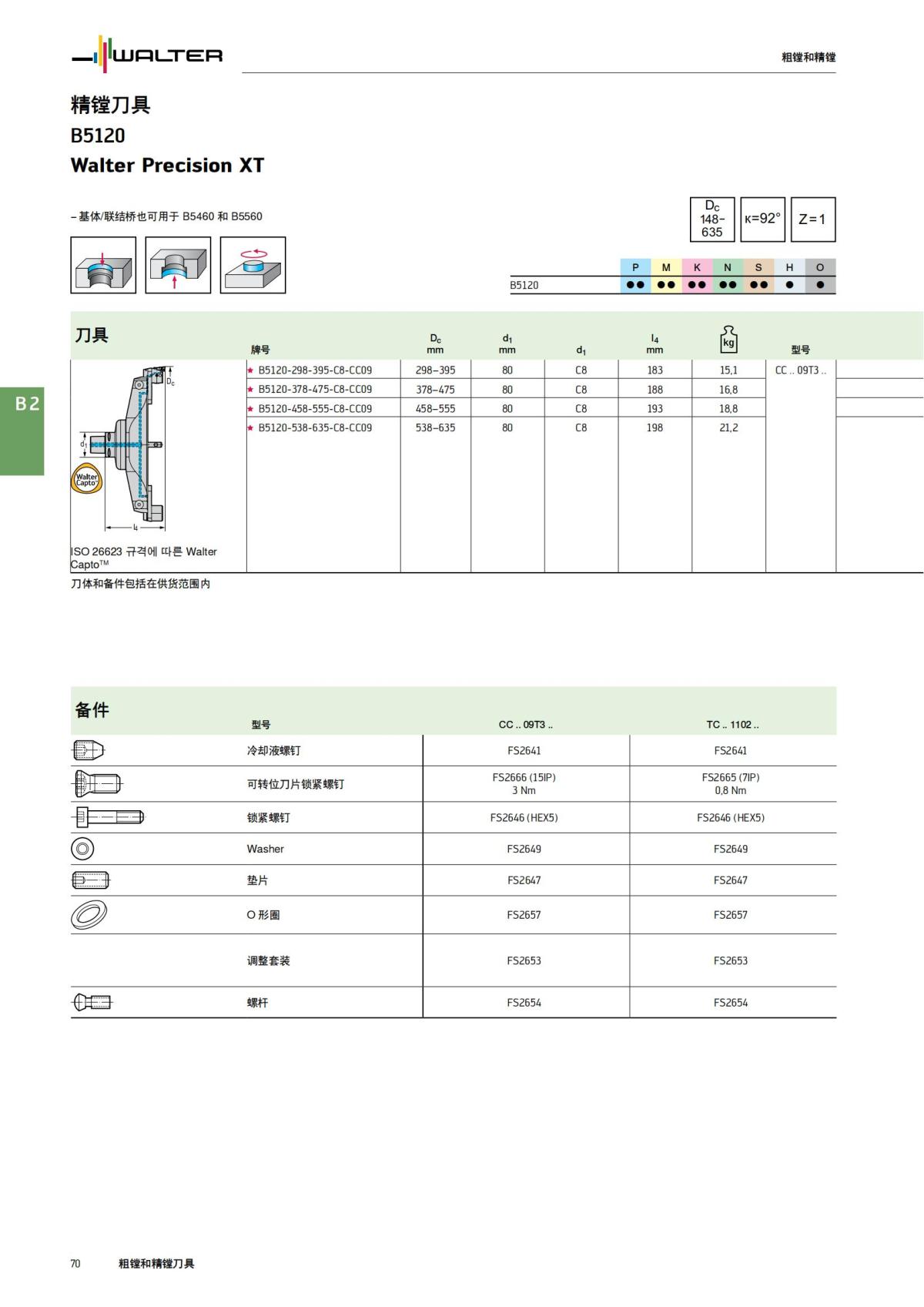Select part number B5120-298-395-C8-CC09
The height and width of the screenshot is (1307, 924).
(x=315, y=370)
